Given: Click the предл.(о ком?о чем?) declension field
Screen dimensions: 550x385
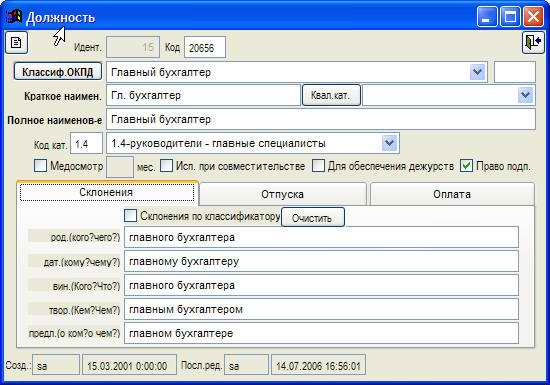Looking at the screenshot, I should click(321, 333).
